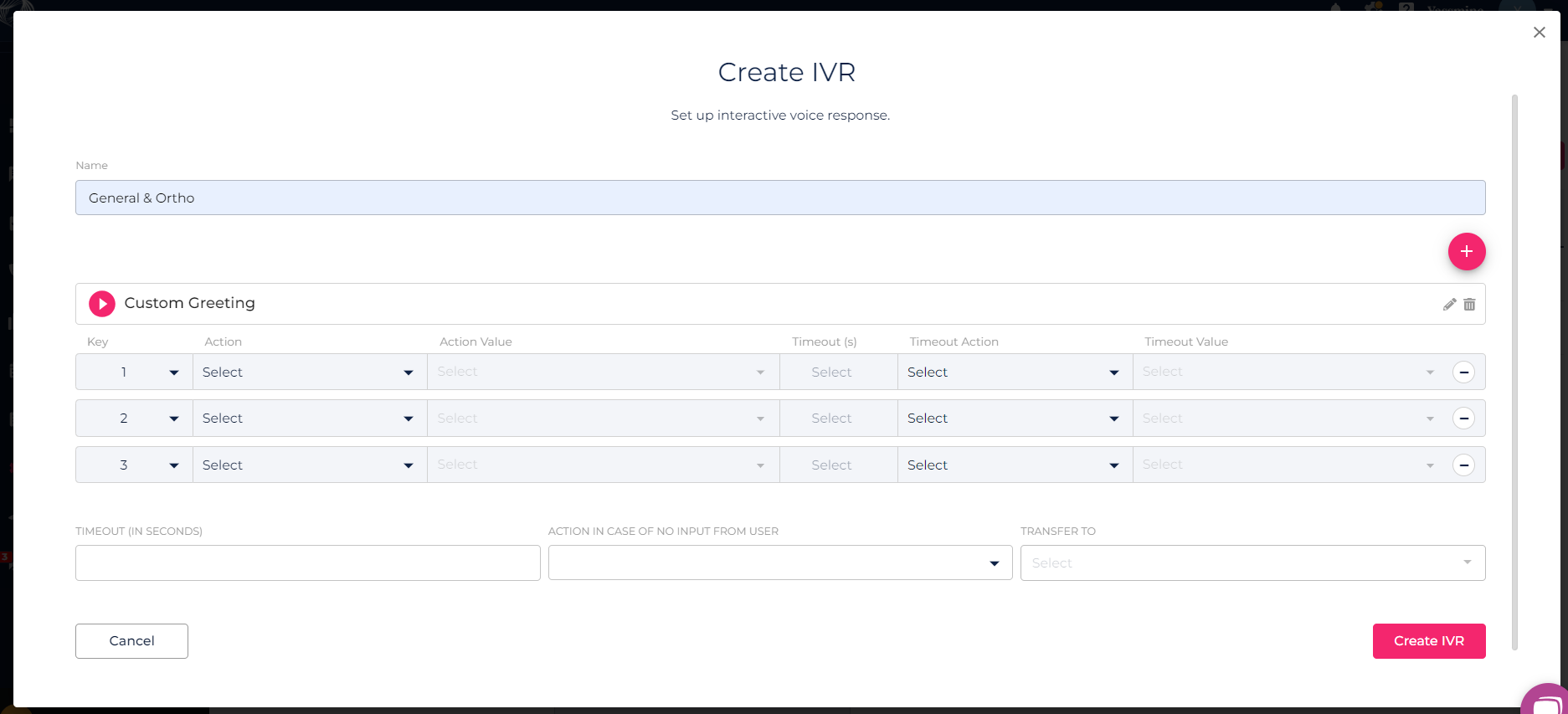Delete Custom Greeting using trash icon

[x=1469, y=305]
